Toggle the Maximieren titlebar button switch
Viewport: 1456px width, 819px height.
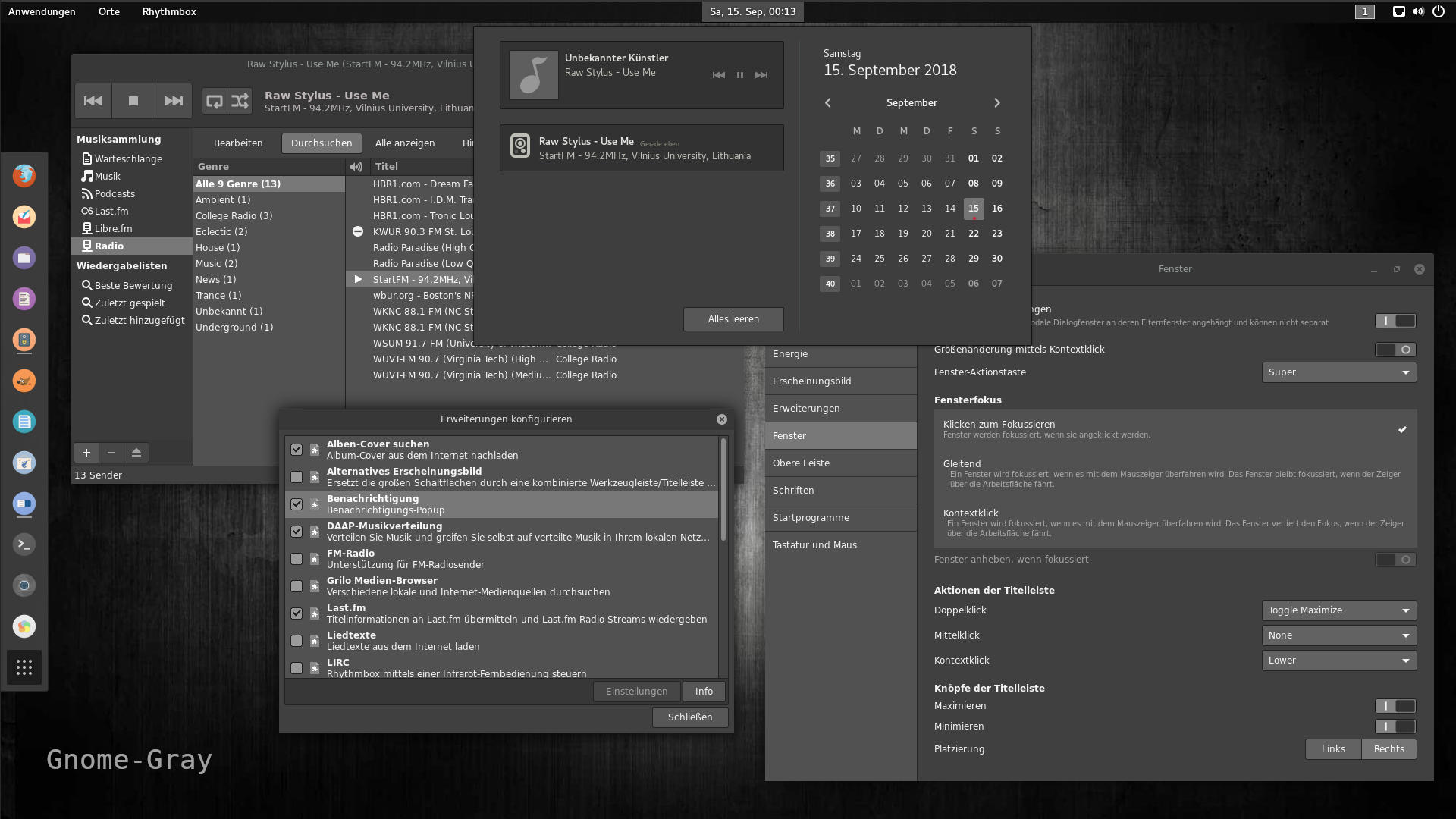(1395, 706)
